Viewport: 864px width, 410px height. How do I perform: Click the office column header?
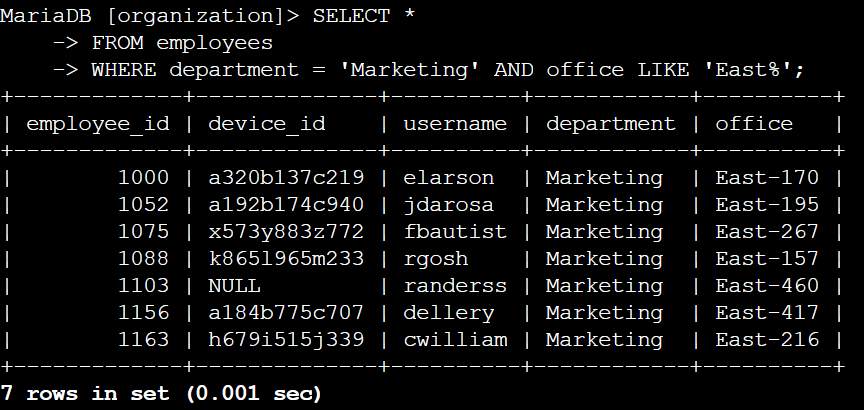coord(754,124)
